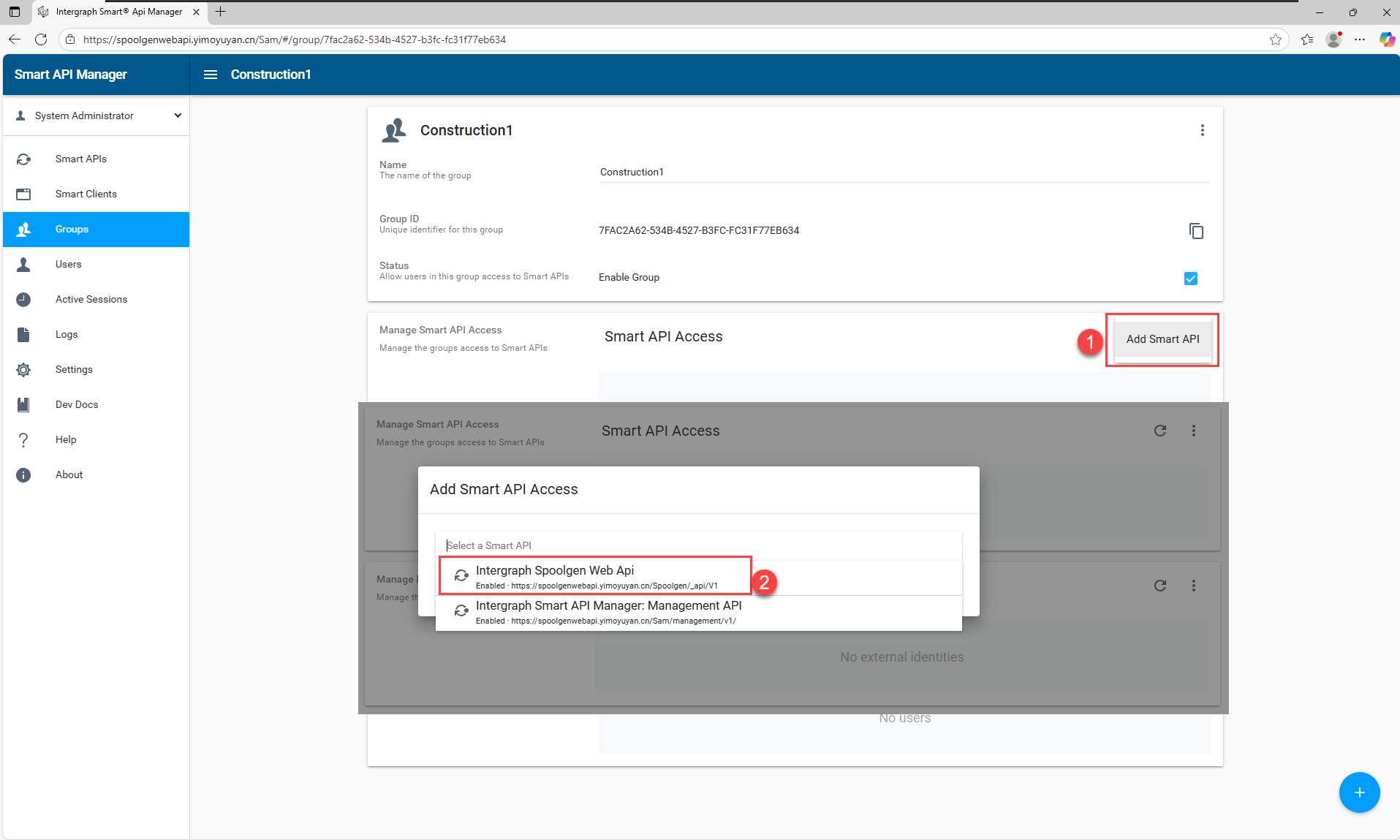
Task: Click the Active Sessions clock icon
Action: 23,300
